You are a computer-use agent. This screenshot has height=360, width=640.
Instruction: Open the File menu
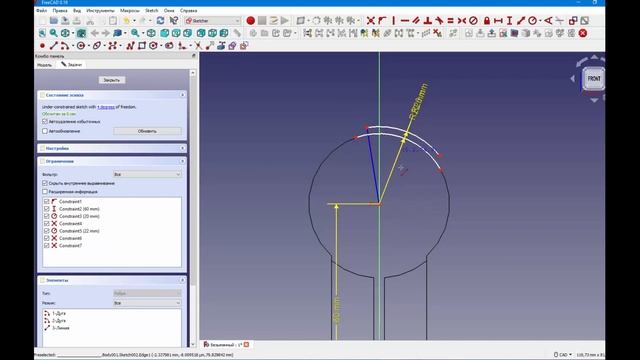(x=42, y=11)
